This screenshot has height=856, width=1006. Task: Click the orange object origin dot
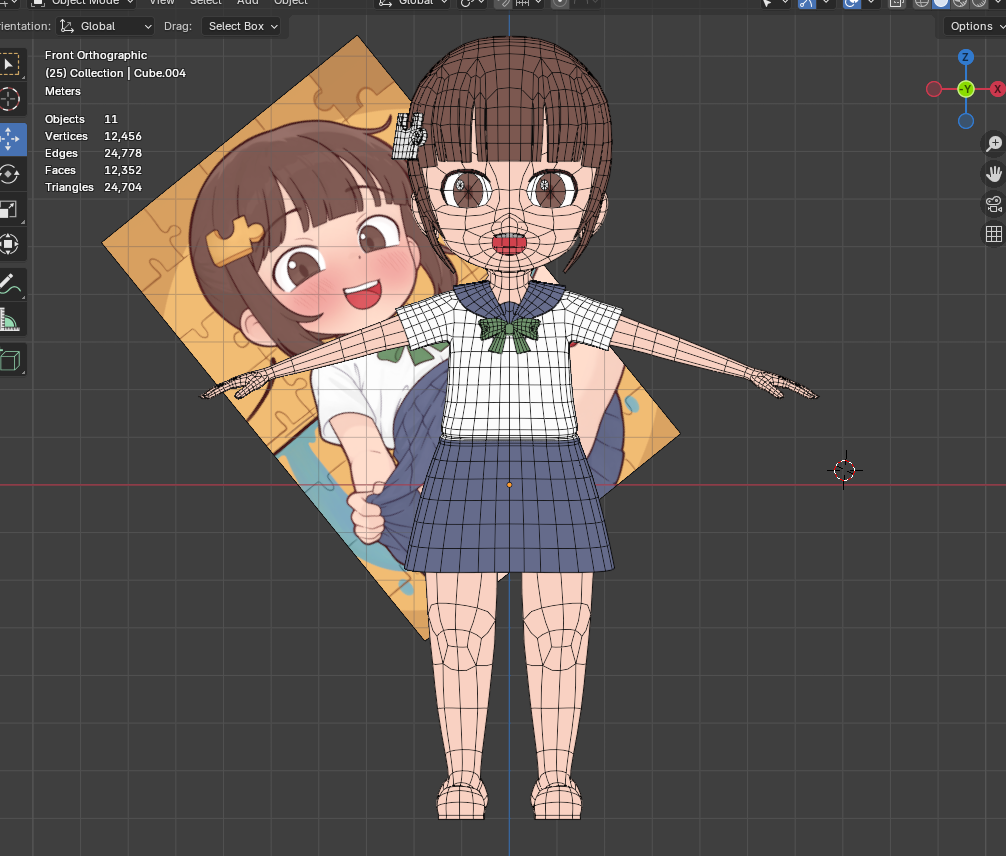click(509, 485)
